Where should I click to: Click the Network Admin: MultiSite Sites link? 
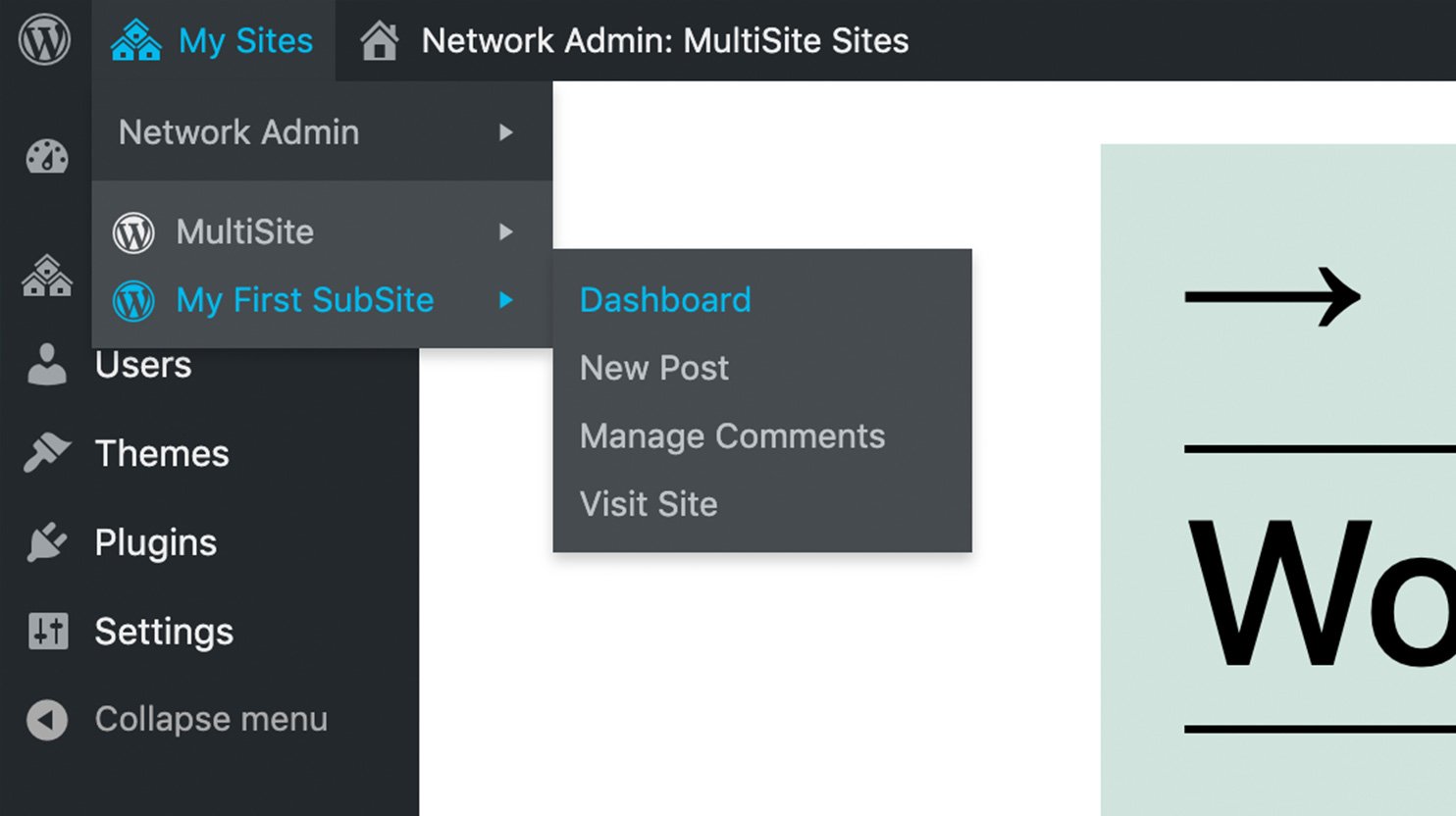665,41
